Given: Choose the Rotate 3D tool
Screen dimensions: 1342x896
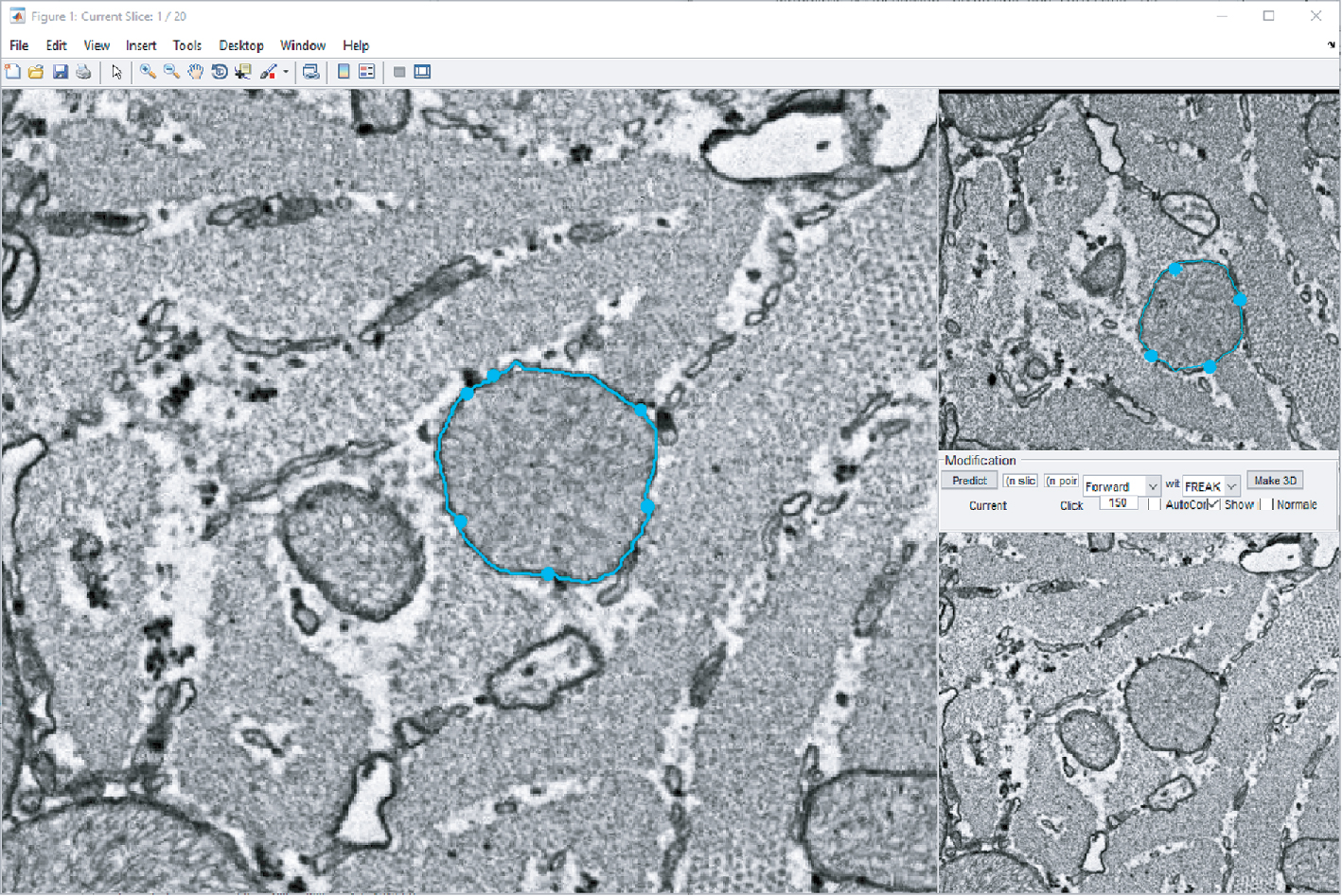Looking at the screenshot, I should tap(219, 72).
